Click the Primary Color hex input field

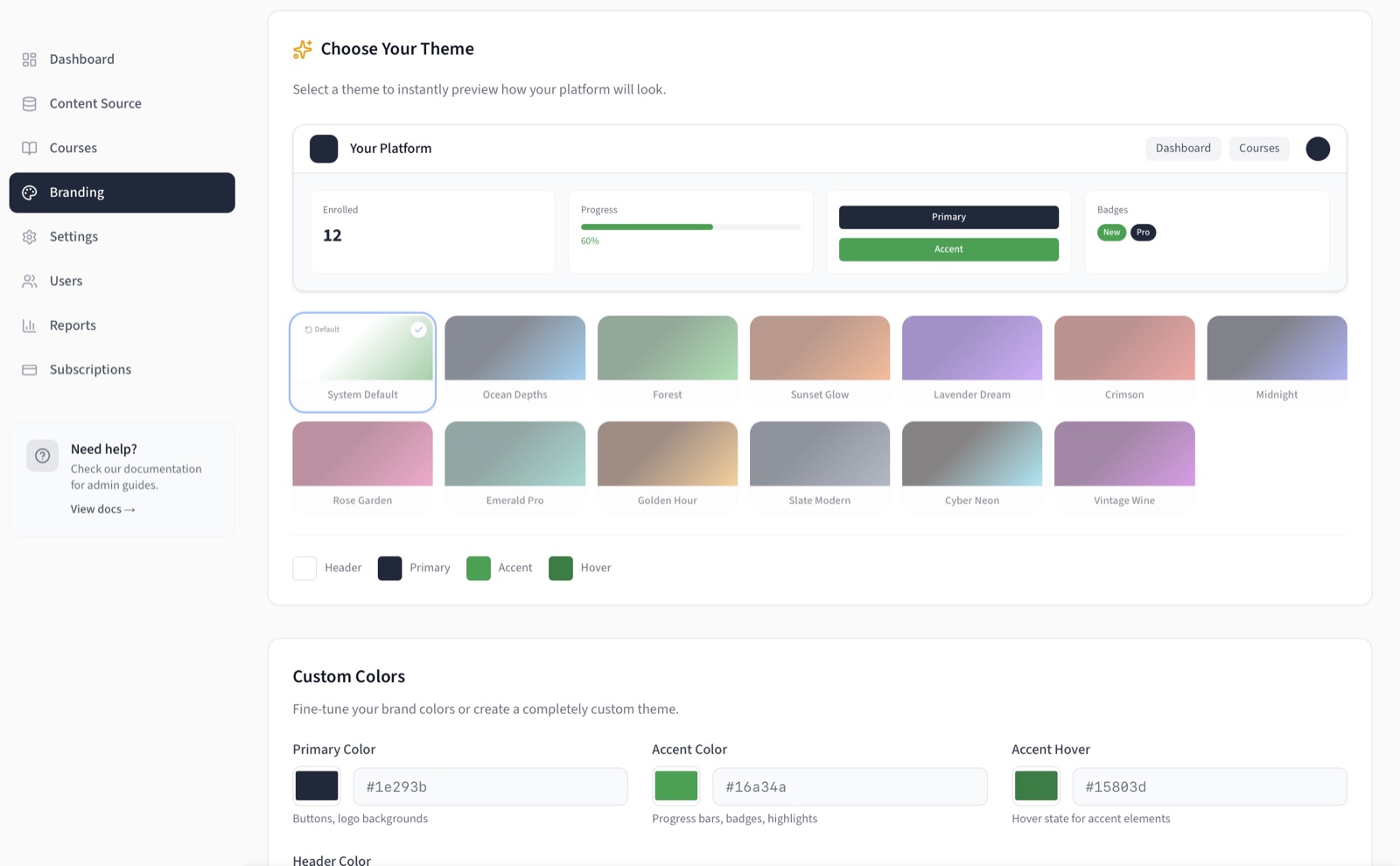tap(489, 786)
